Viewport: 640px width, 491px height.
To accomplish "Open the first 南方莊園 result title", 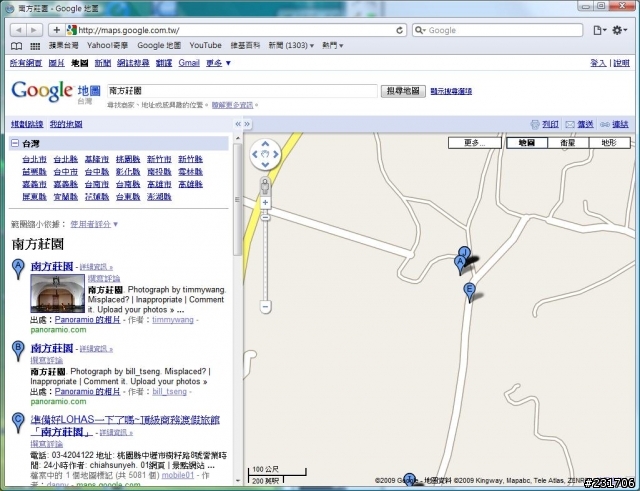I will [52, 267].
